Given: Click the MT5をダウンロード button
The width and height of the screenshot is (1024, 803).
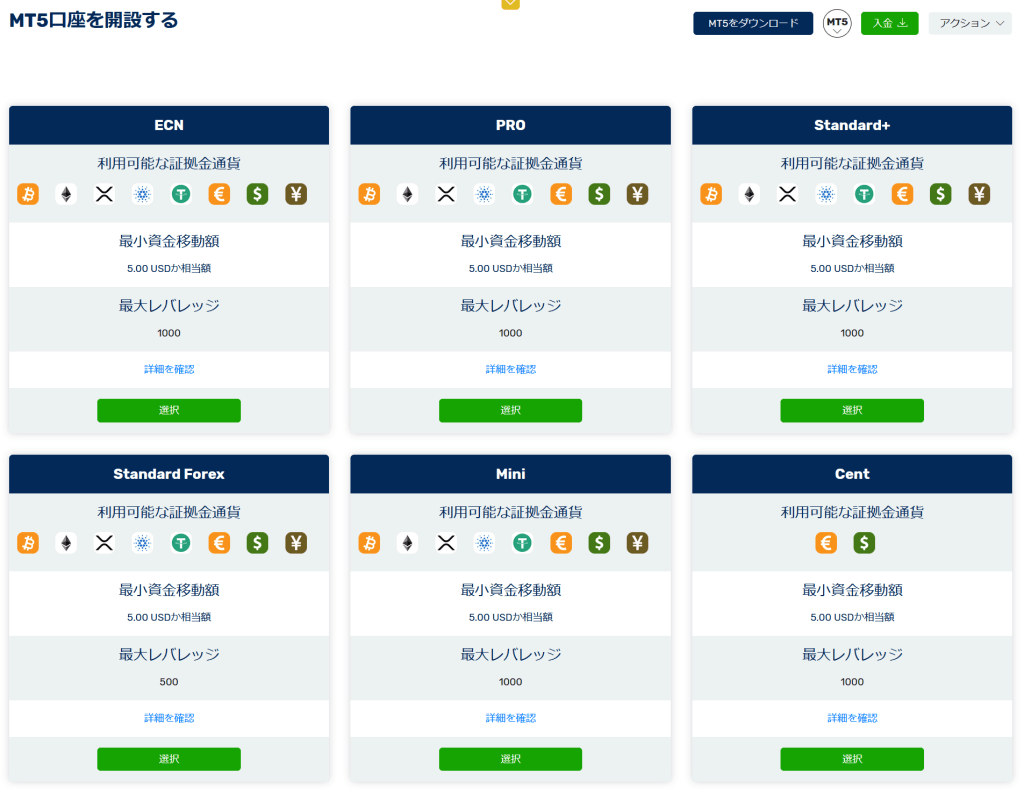Looking at the screenshot, I should (753, 24).
